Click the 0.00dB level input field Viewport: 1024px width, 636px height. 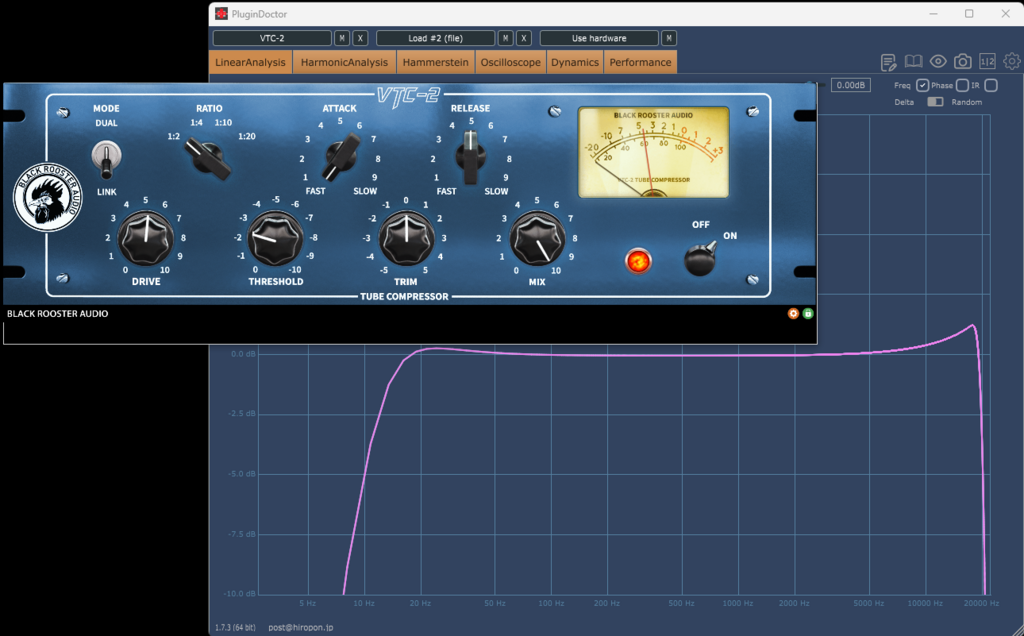click(850, 85)
